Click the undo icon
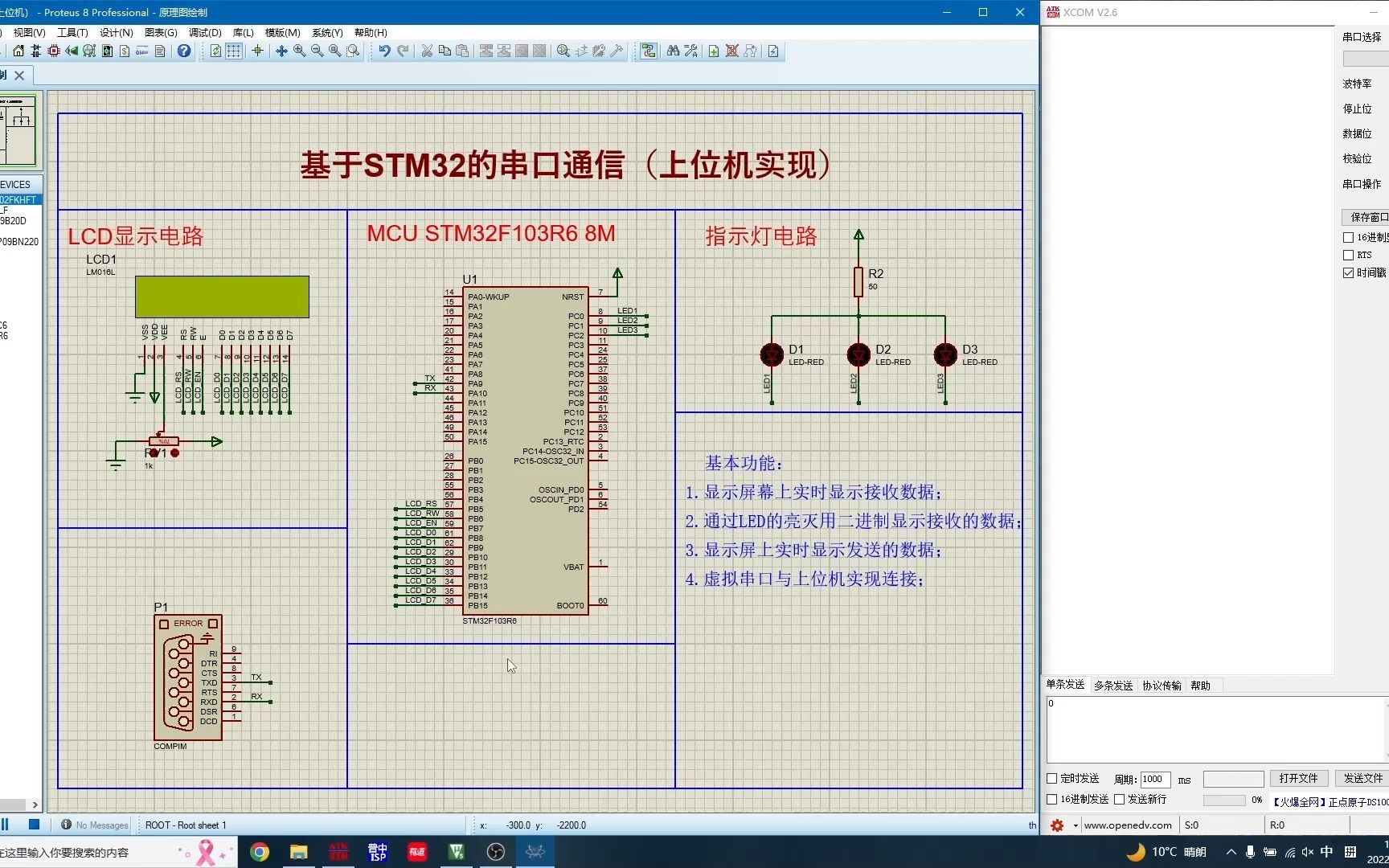This screenshot has width=1389, height=868. (x=383, y=51)
